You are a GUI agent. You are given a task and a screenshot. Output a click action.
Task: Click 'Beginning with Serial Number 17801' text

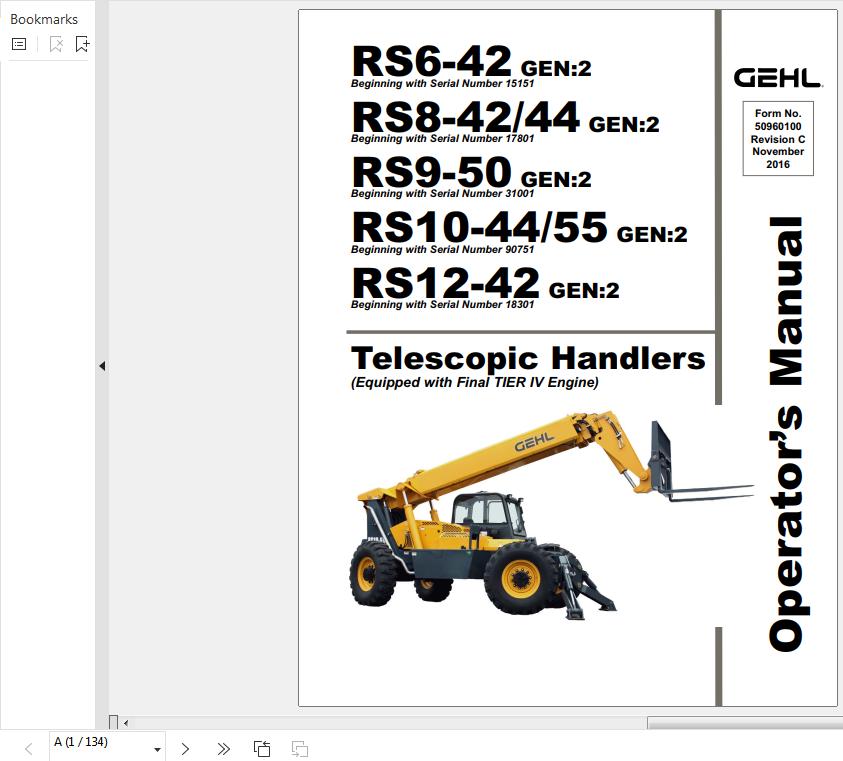442,139
